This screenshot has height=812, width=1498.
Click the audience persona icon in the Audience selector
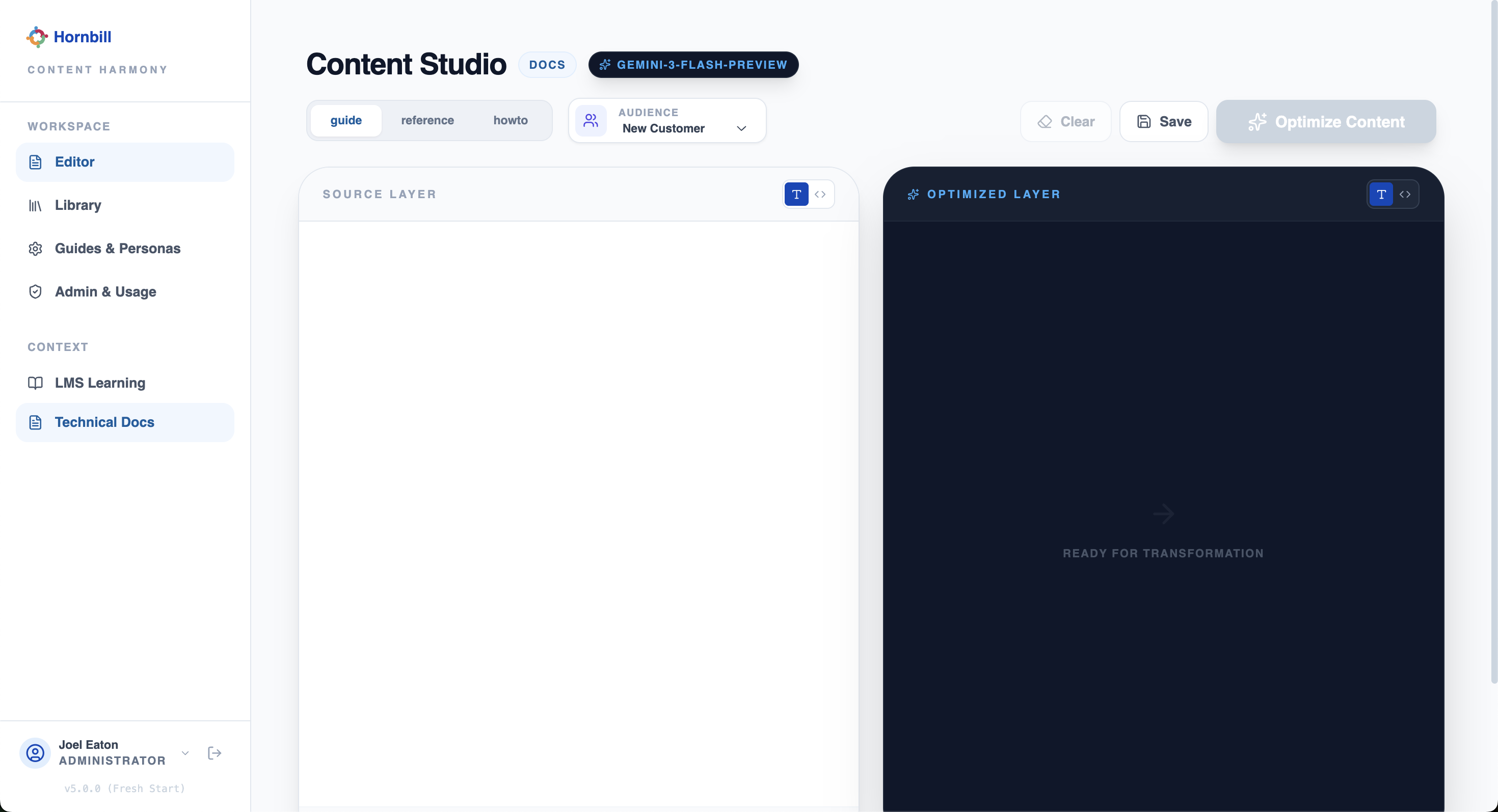tap(591, 120)
